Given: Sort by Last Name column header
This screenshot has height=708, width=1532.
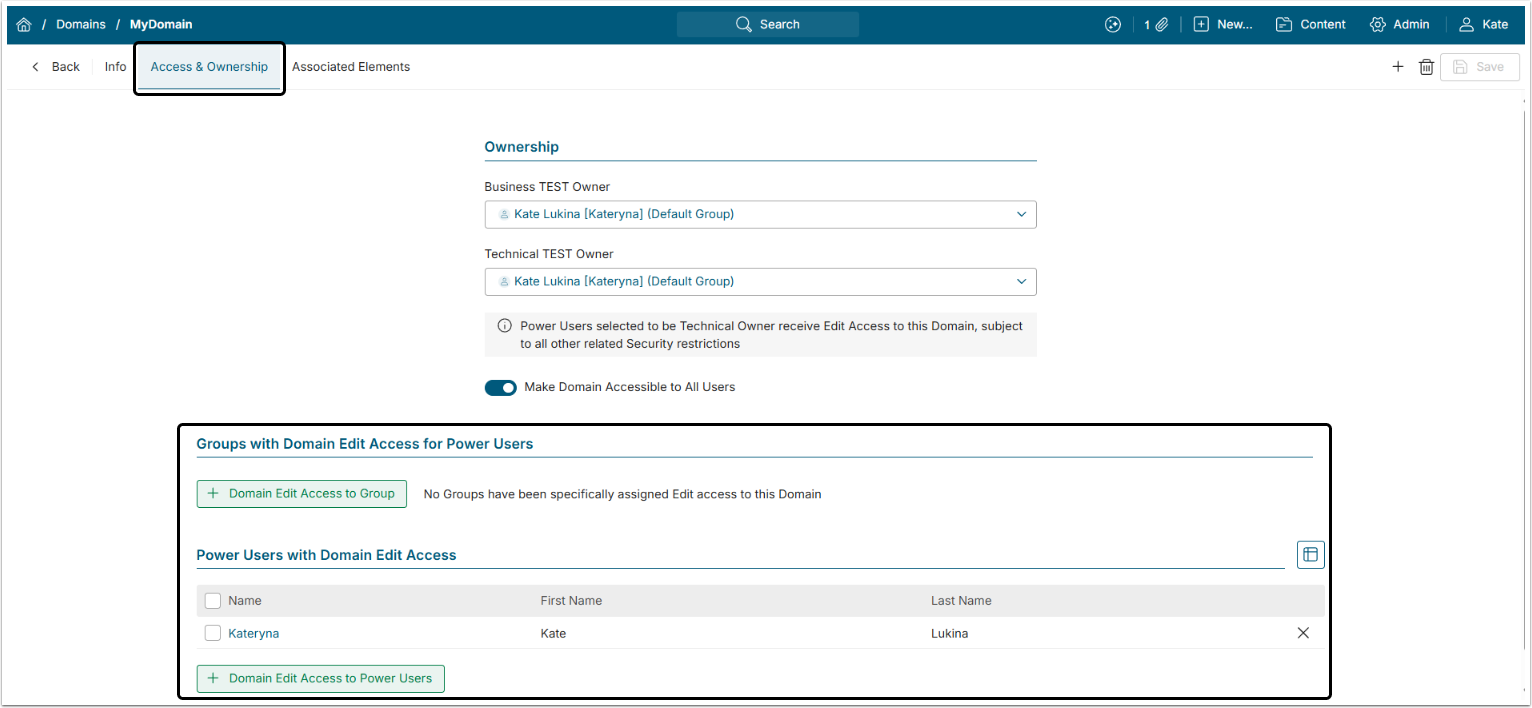Looking at the screenshot, I should [961, 601].
